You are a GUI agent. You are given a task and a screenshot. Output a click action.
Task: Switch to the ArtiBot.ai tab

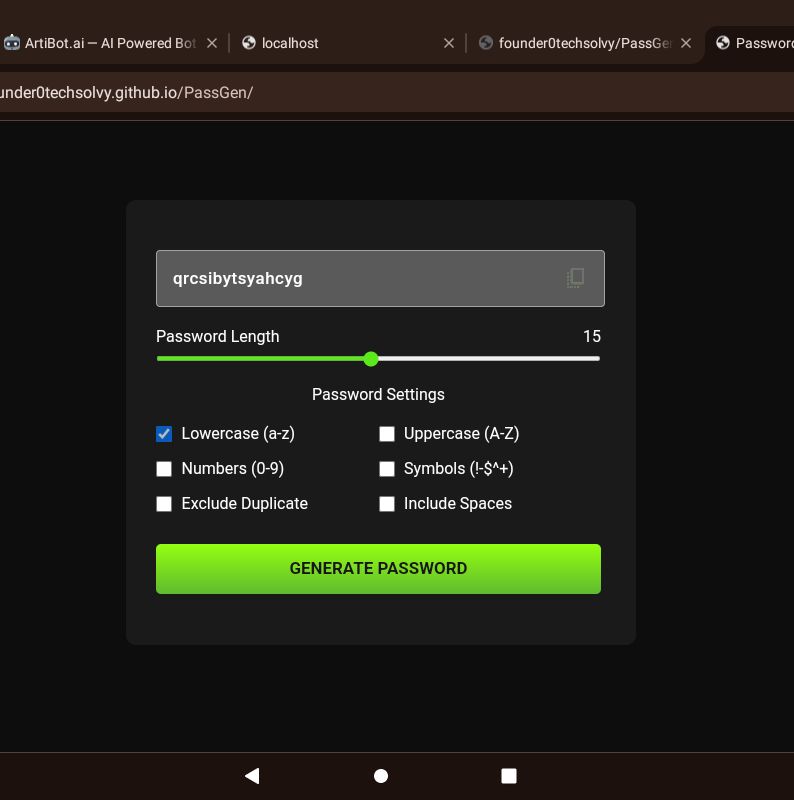(x=110, y=43)
